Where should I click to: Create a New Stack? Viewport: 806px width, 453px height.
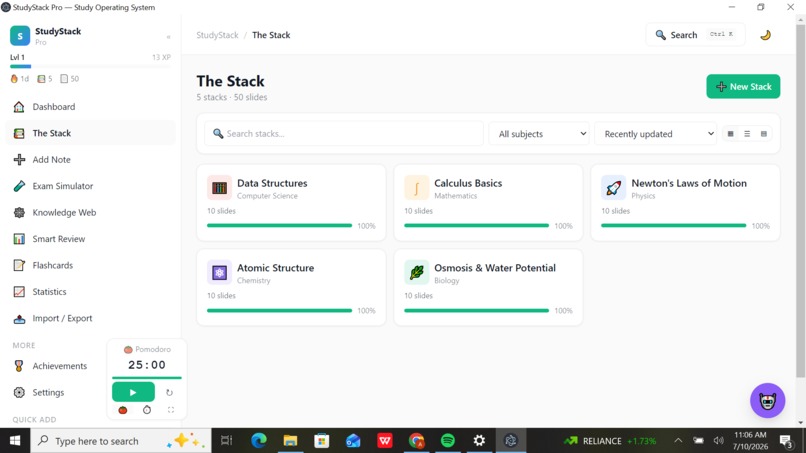(x=743, y=86)
